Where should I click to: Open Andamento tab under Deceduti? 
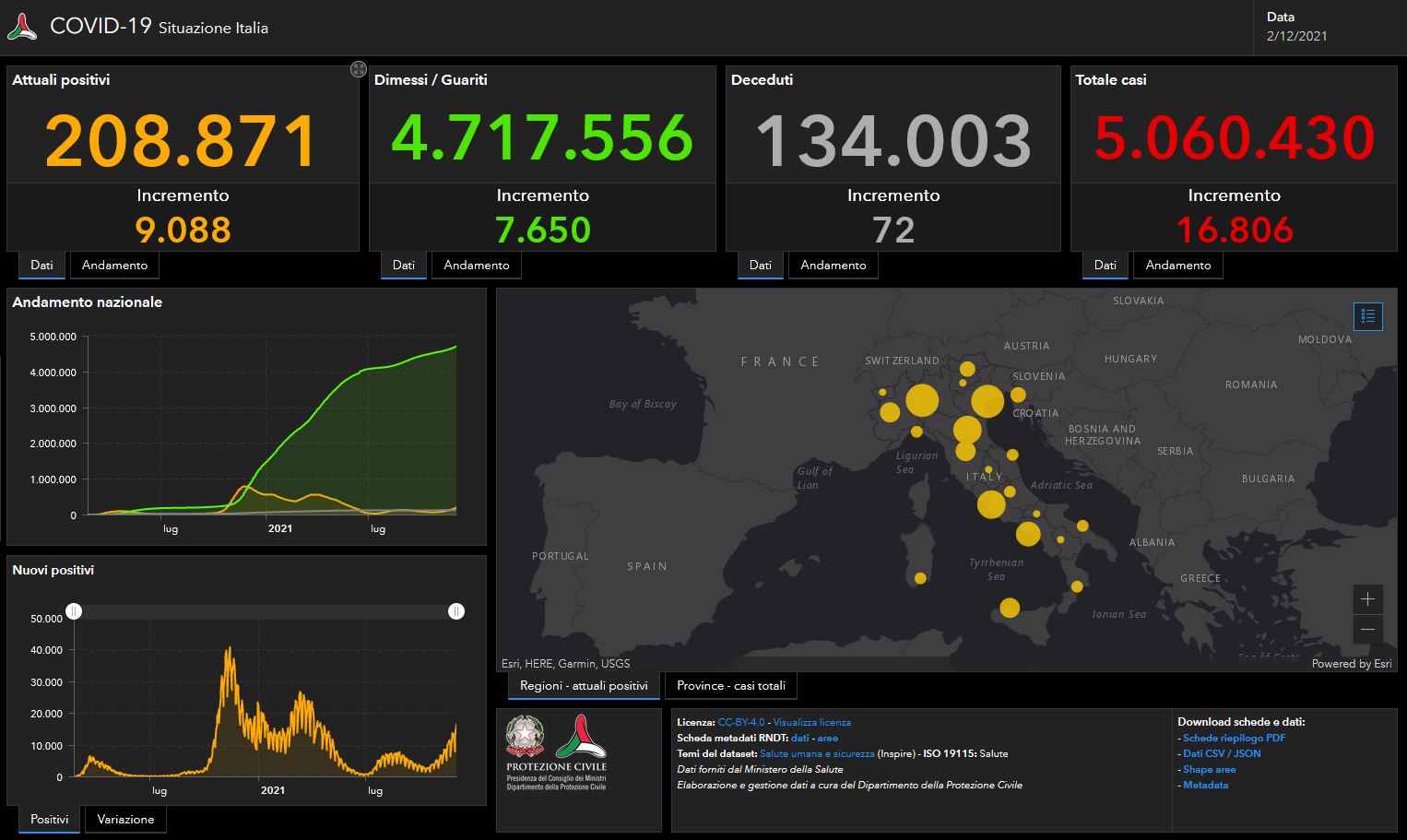click(833, 266)
